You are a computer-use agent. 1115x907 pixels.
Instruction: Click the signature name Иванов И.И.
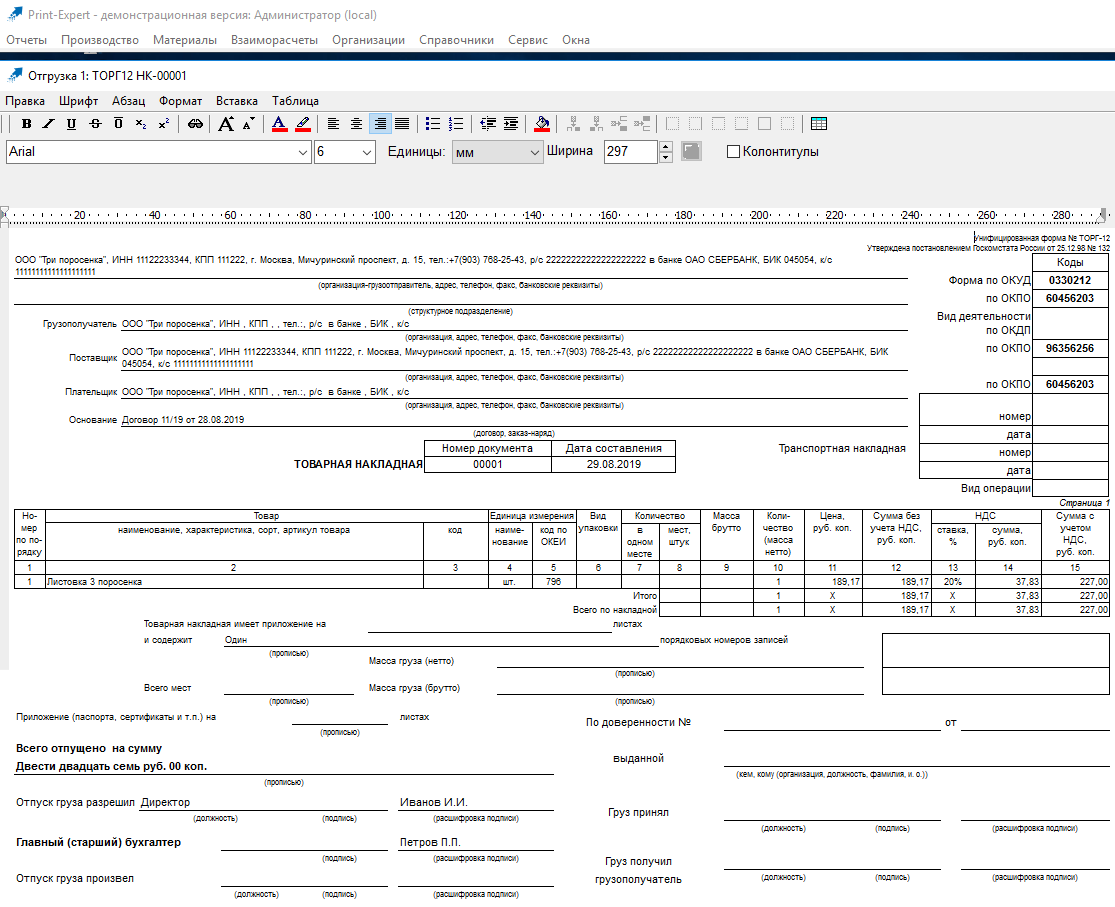[x=434, y=802]
